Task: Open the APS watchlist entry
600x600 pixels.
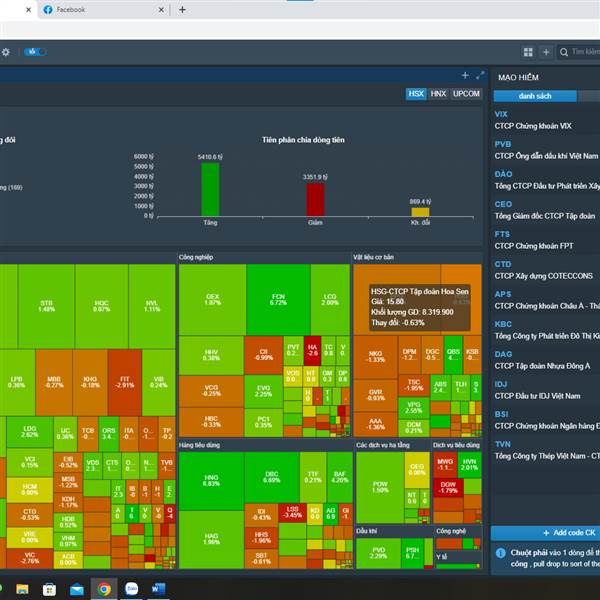Action: pos(547,300)
